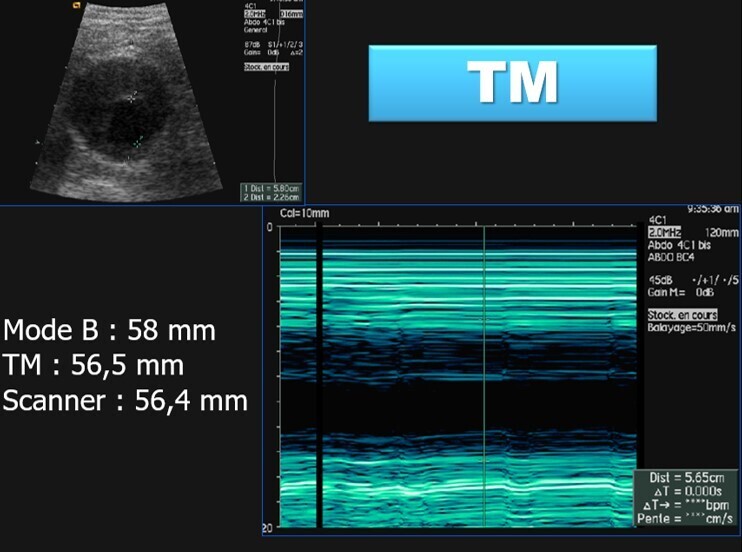Select the upper caliper cross on the B-mode image
The height and width of the screenshot is (552, 742).
[x=133, y=97]
